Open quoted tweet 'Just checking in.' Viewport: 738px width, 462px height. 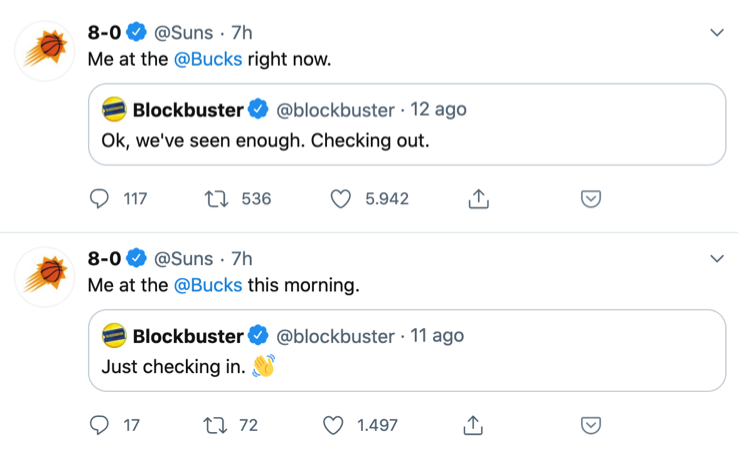coord(407,350)
